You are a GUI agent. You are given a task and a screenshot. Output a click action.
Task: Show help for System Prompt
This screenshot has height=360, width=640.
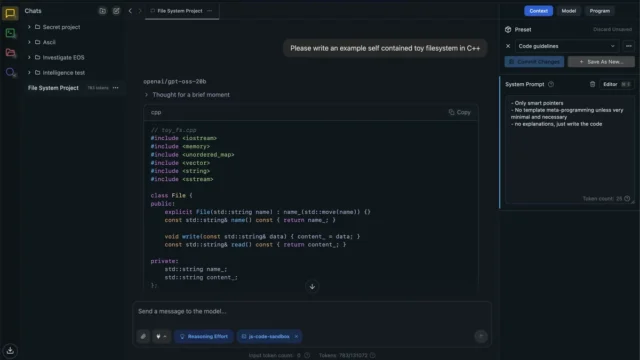point(551,84)
